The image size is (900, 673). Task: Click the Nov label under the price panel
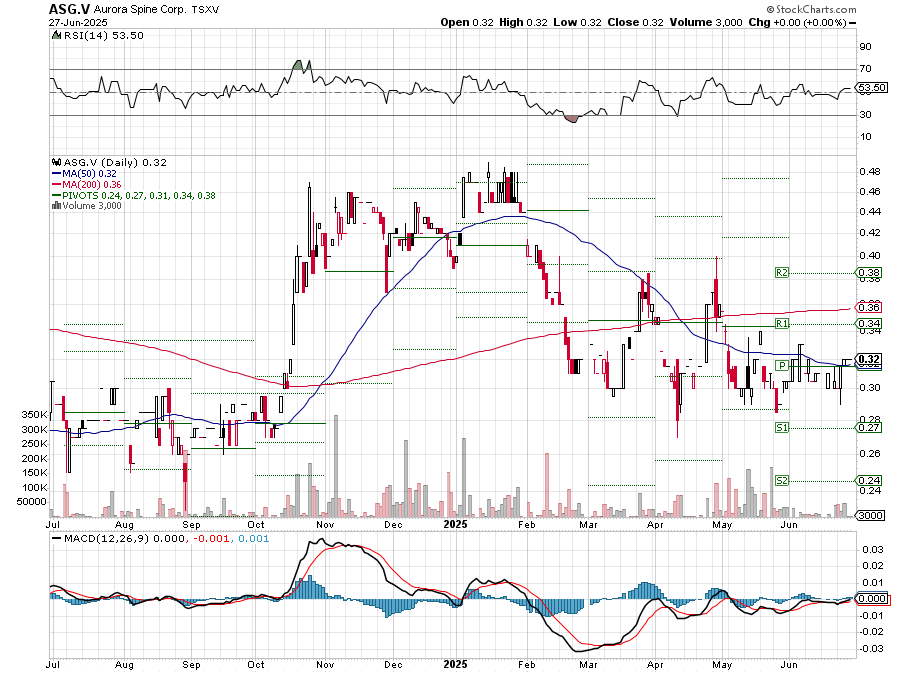click(x=325, y=524)
